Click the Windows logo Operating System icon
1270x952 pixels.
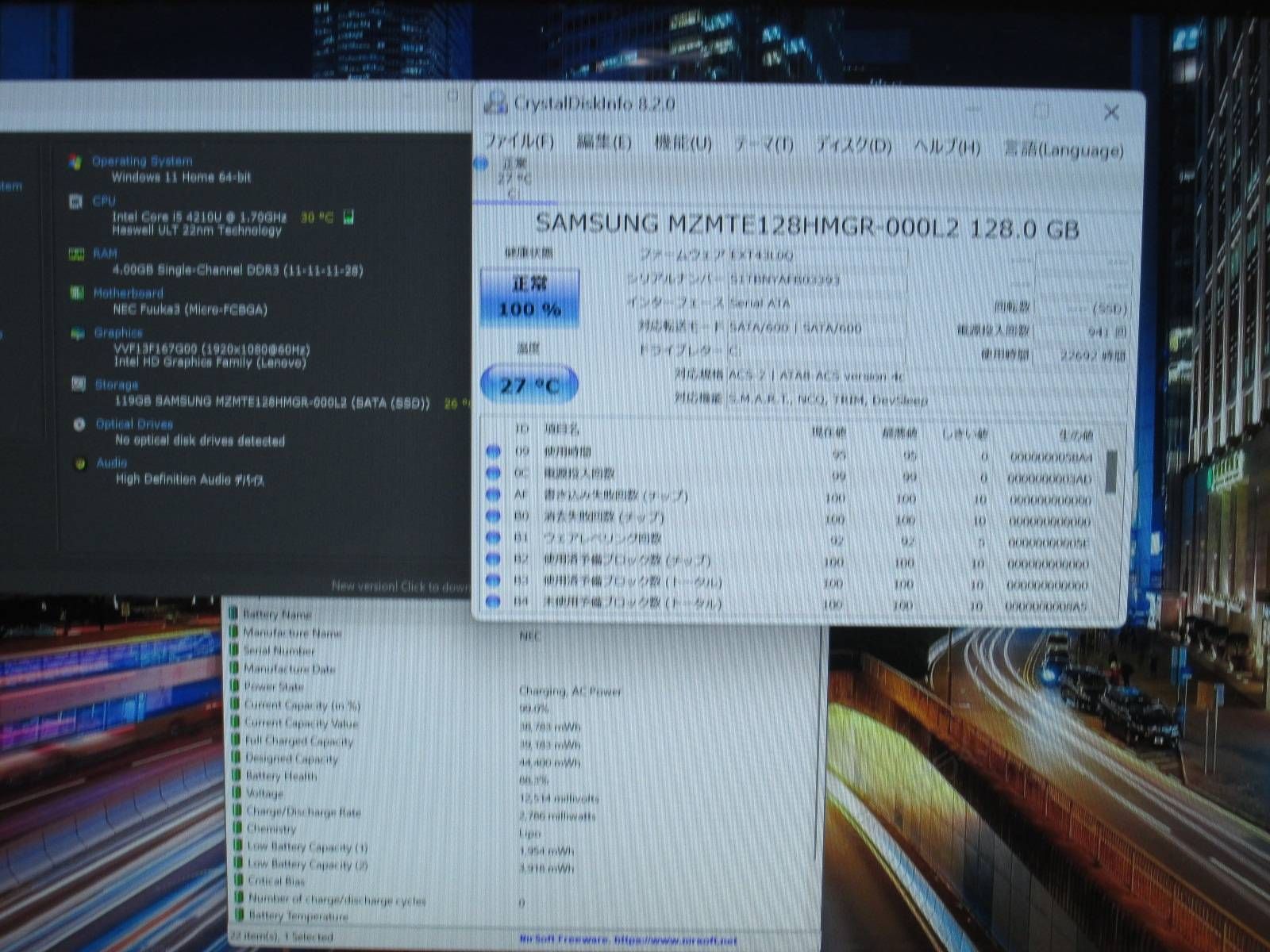(x=75, y=161)
